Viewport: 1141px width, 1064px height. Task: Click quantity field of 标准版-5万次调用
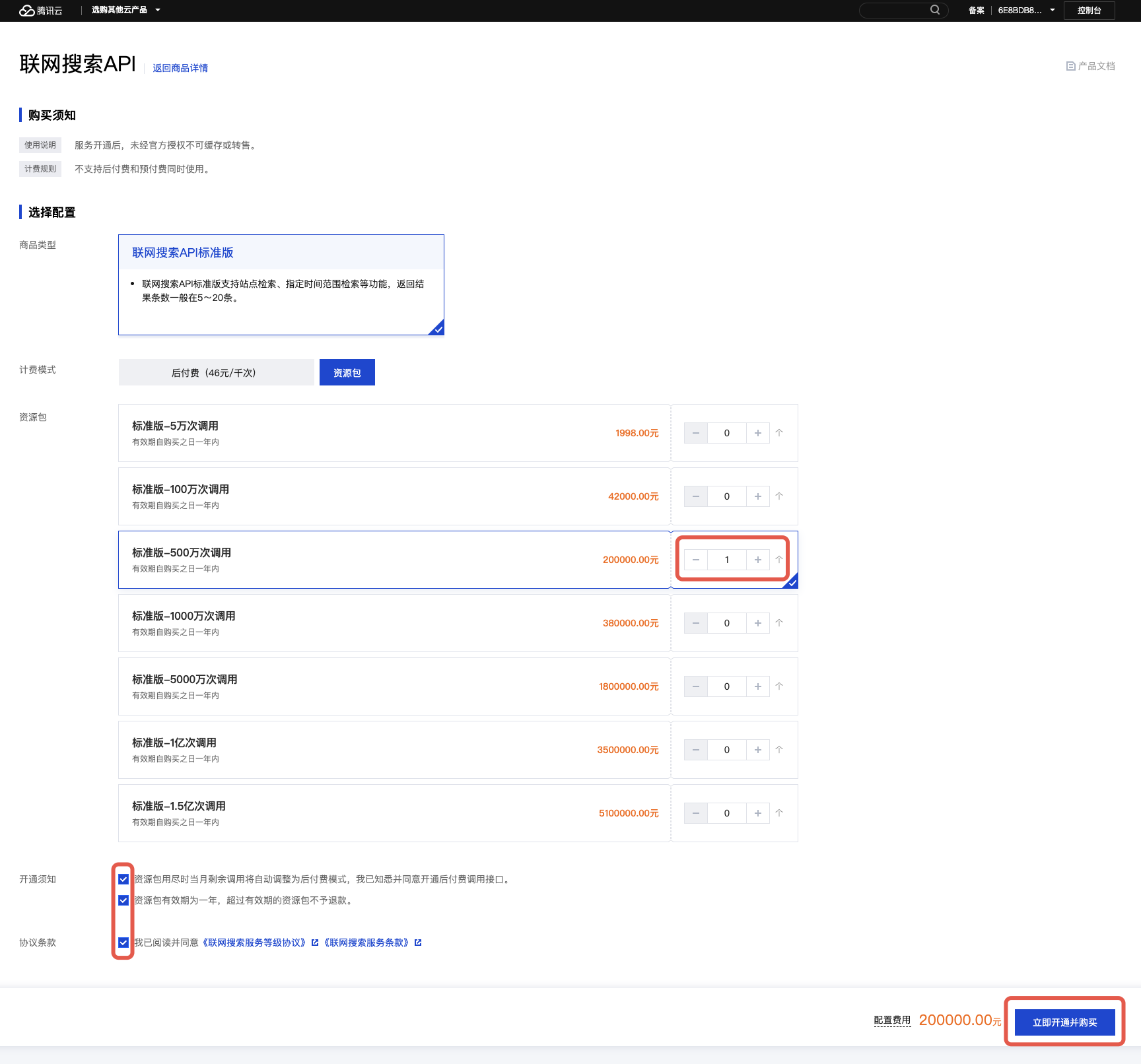(x=727, y=433)
